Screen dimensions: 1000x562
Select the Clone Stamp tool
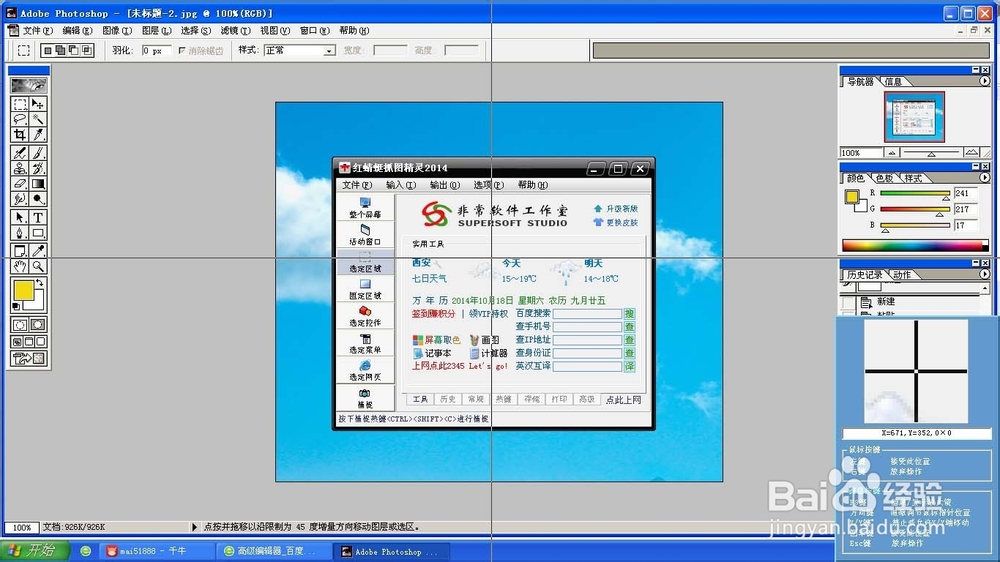point(20,168)
